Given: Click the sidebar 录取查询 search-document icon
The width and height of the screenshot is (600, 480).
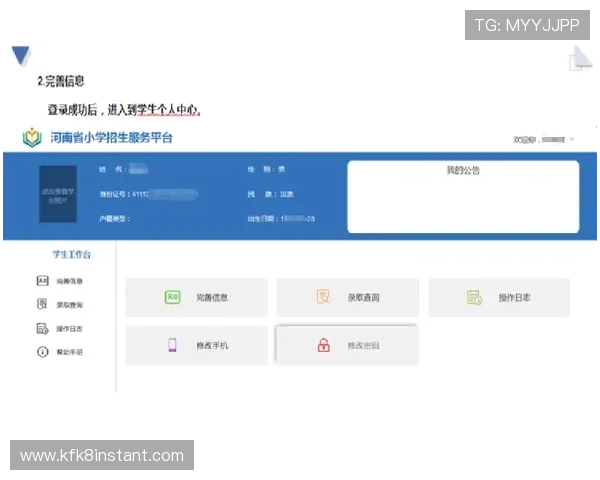Looking at the screenshot, I should tap(42, 304).
